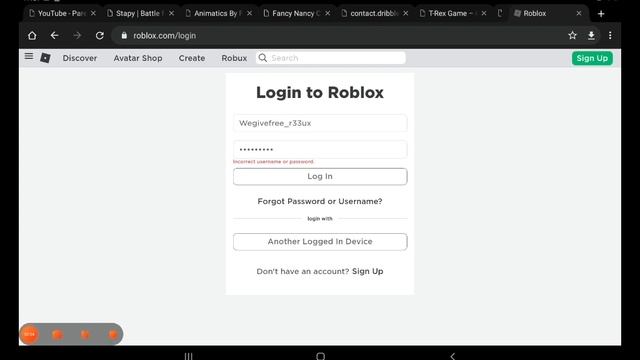Close the T-Rex Game tab
The height and width of the screenshot is (360, 640).
click(484, 13)
